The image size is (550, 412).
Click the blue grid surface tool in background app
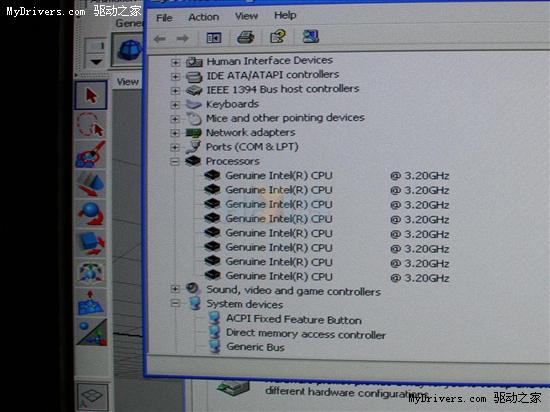point(90,303)
